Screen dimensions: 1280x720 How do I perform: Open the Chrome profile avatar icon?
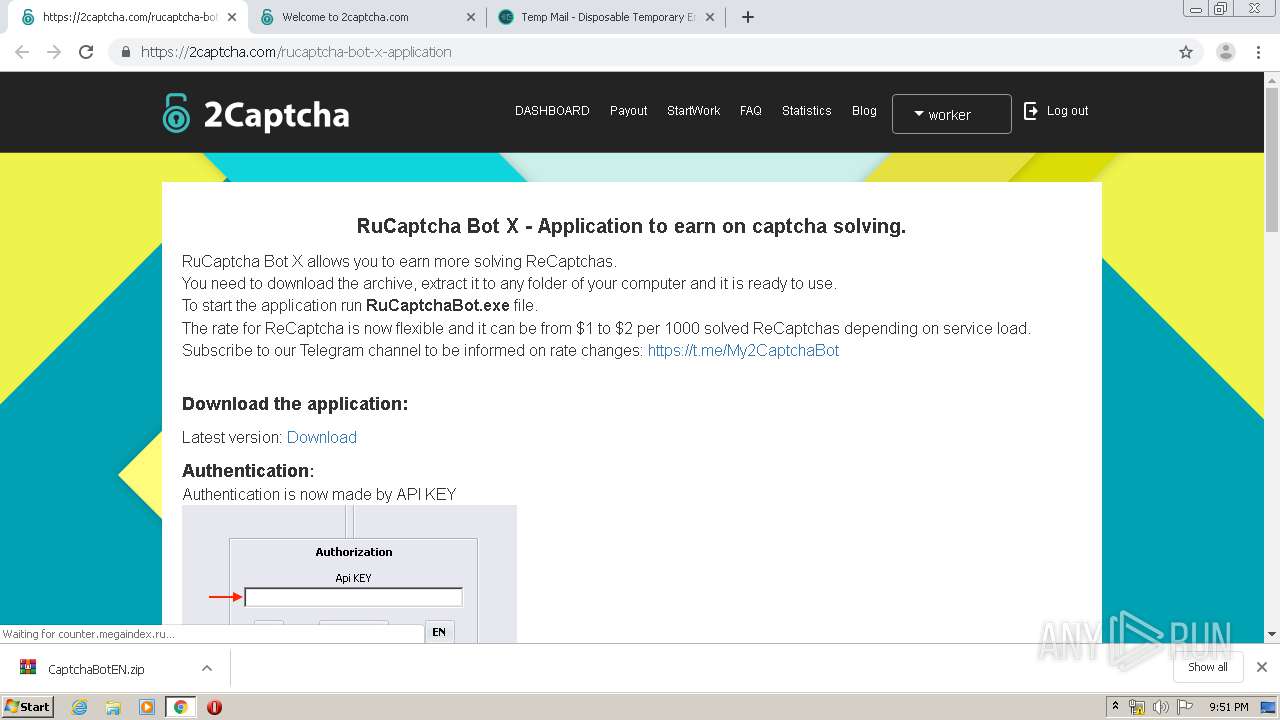pyautogui.click(x=1226, y=52)
